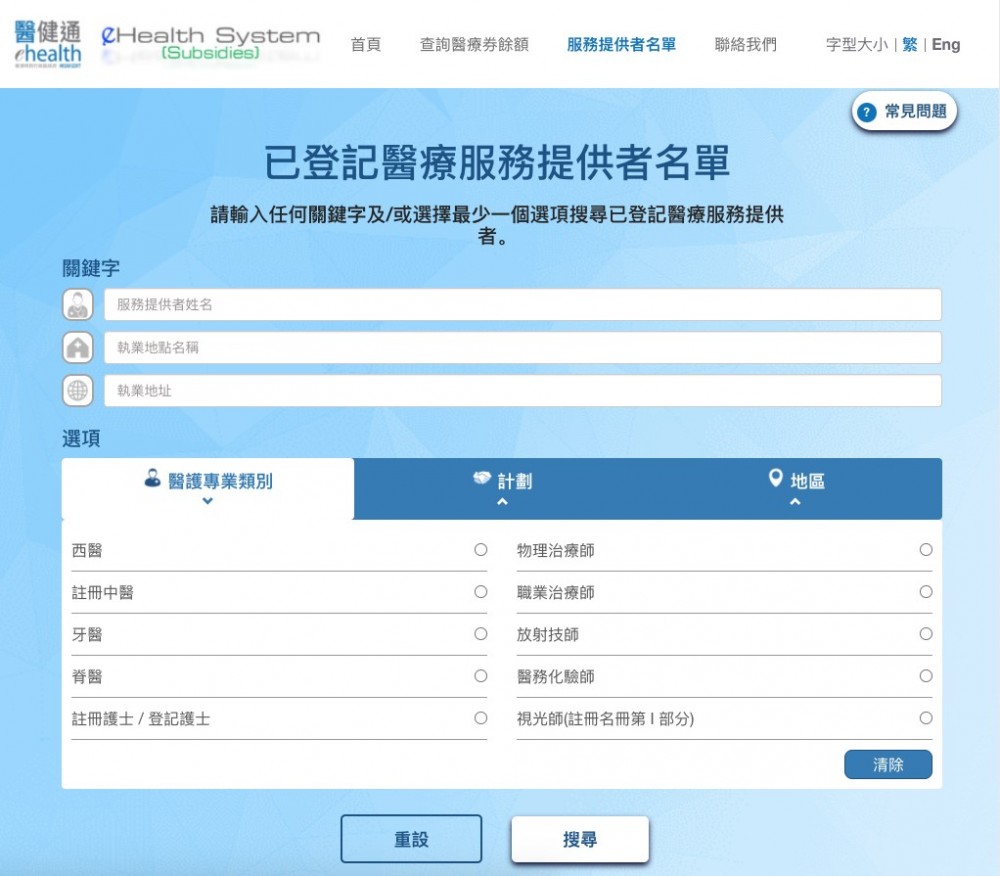Collapse the 醫護專業類別 section
The image size is (1000, 876).
click(208, 501)
